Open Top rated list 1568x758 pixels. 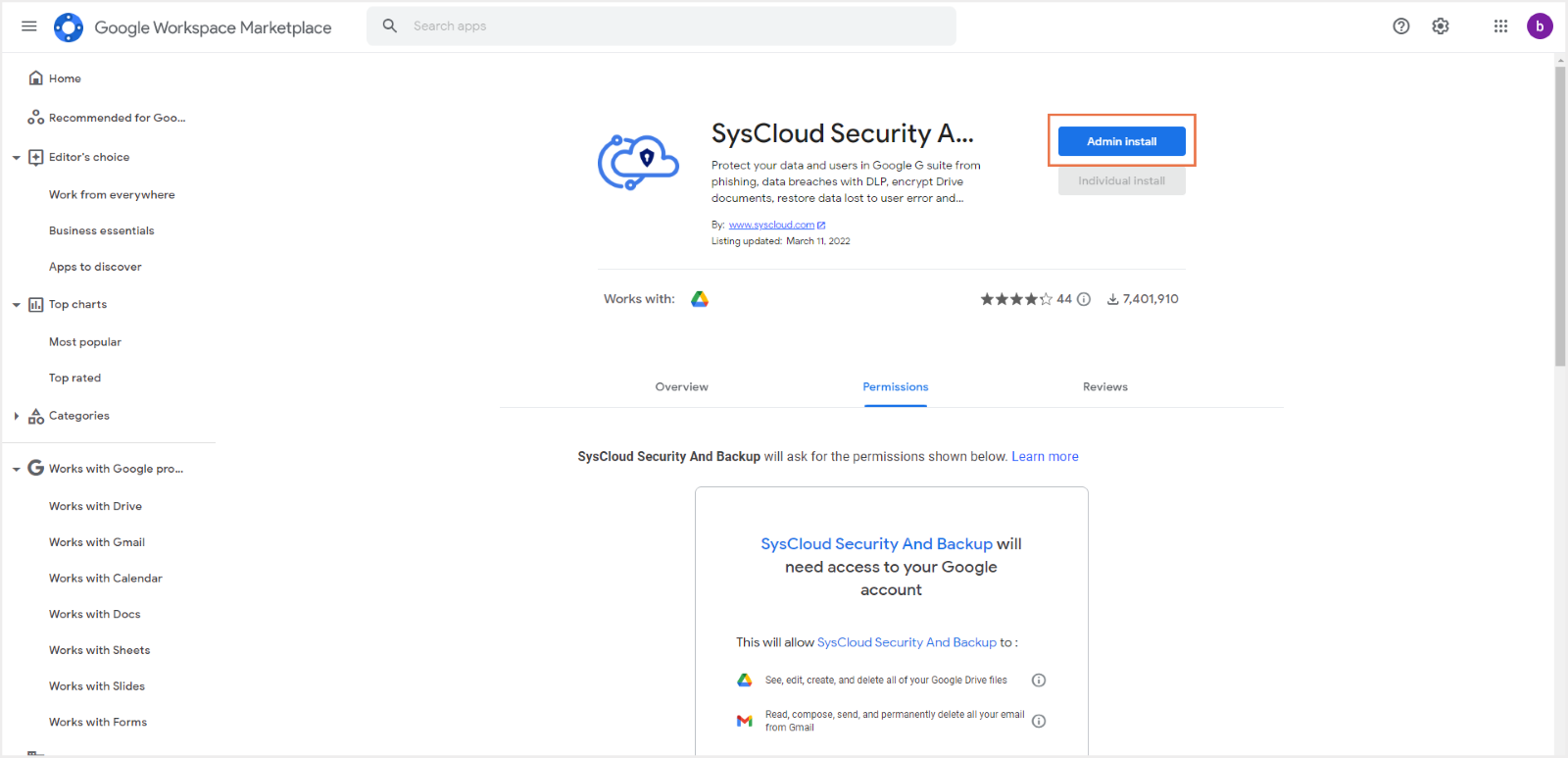tap(74, 378)
